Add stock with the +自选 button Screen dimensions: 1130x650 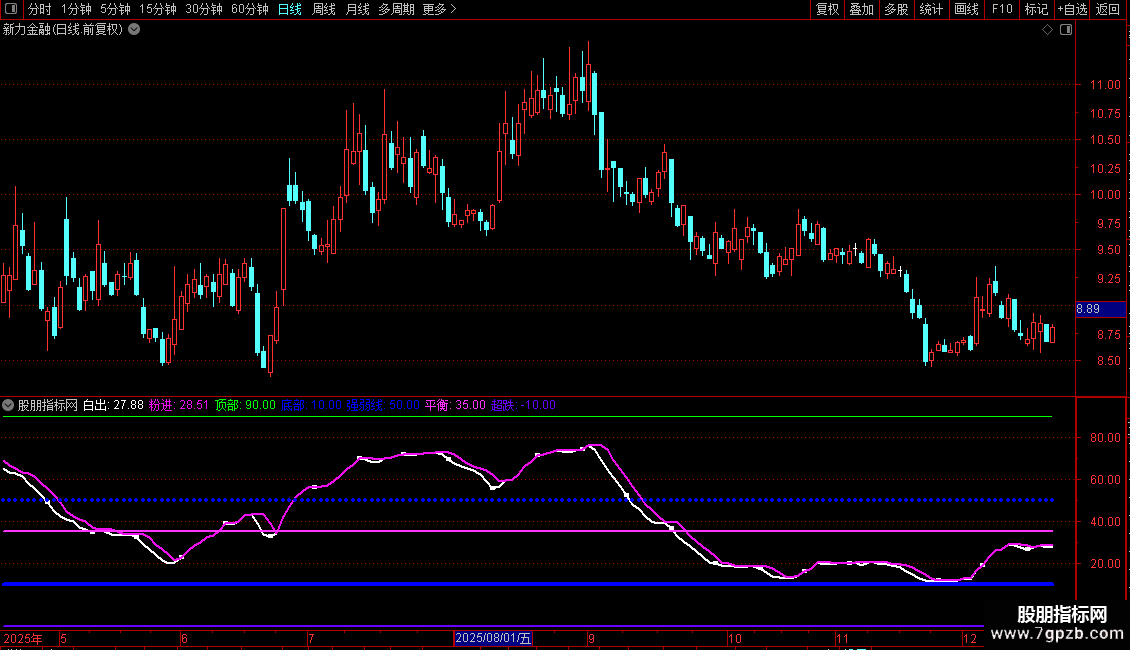click(x=1072, y=9)
